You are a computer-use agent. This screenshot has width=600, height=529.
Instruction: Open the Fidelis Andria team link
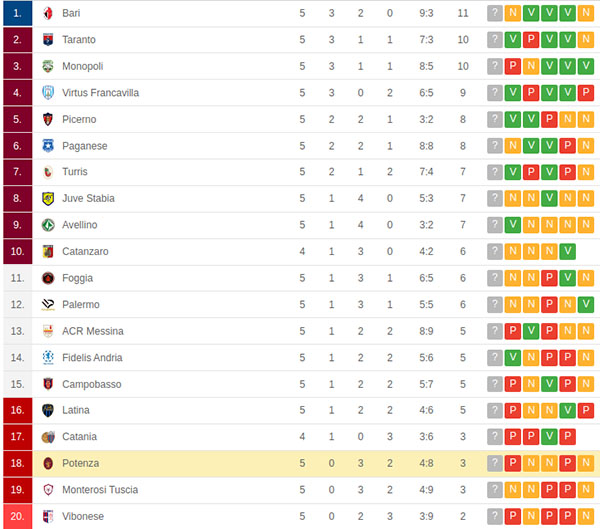92,357
